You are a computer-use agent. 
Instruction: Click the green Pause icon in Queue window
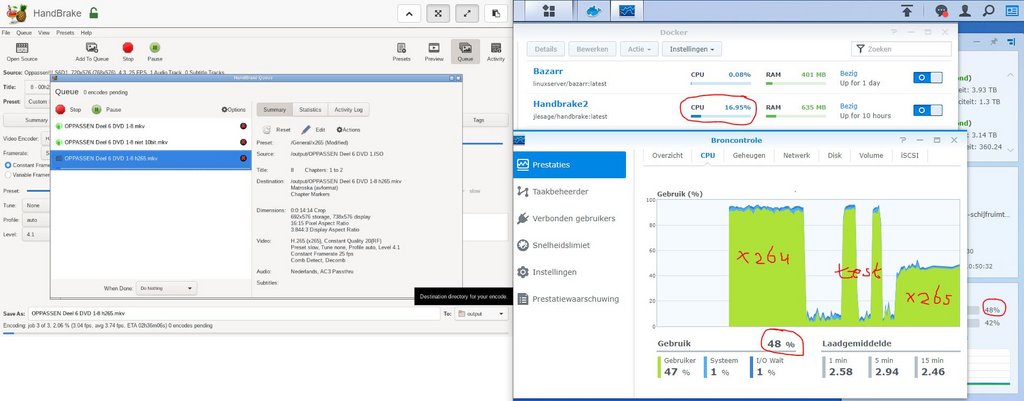pos(97,110)
